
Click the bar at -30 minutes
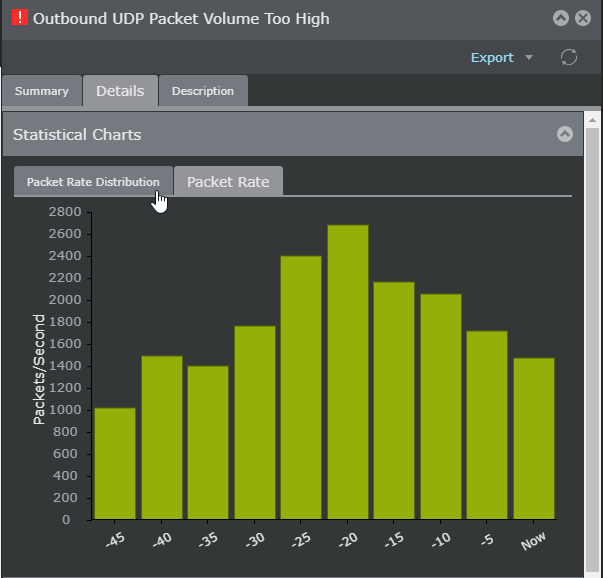255,423
